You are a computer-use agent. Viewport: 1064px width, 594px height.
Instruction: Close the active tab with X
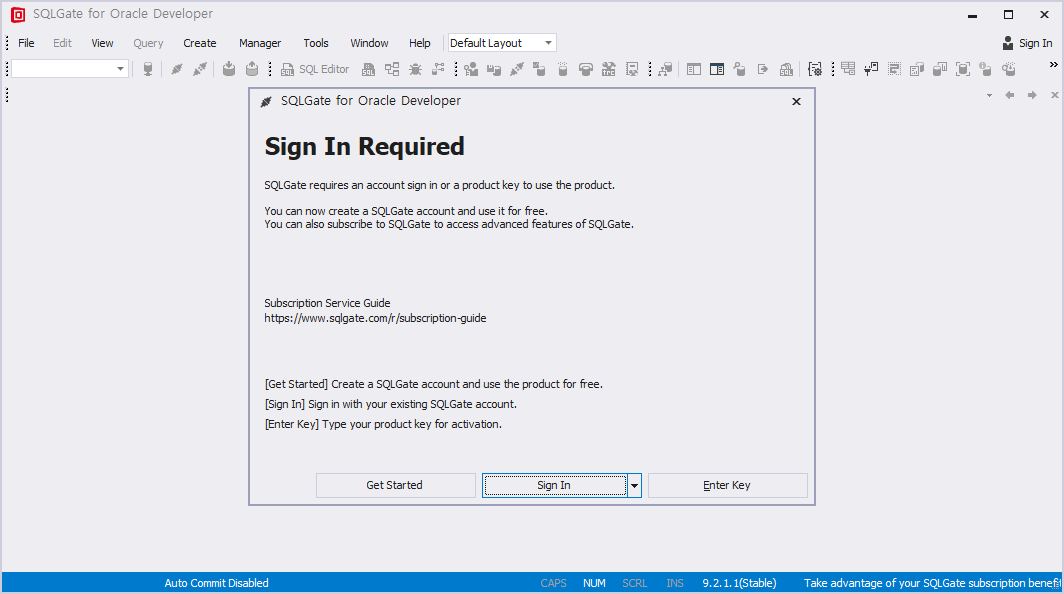[1054, 96]
